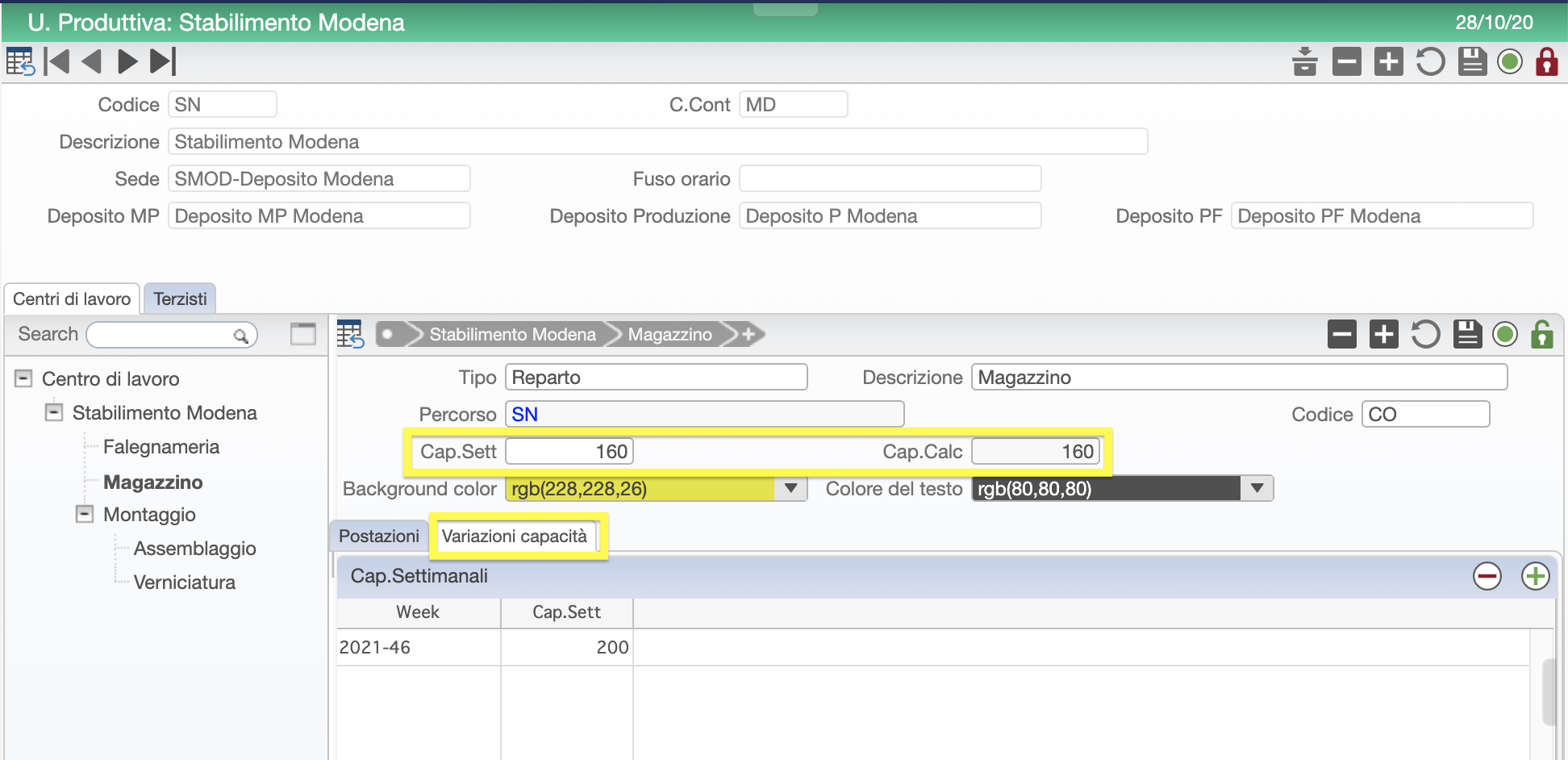This screenshot has height=760, width=1568.
Task: Click the top Descrizione field
Action: pos(658,142)
